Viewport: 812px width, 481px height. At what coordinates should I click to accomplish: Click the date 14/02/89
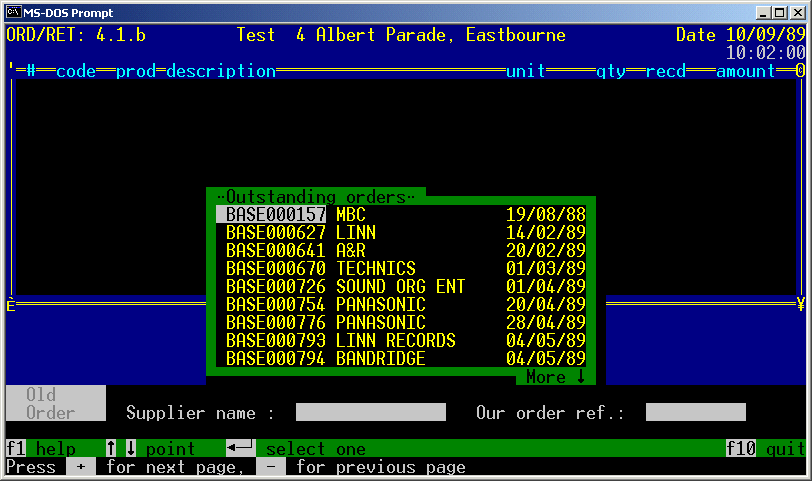point(546,232)
